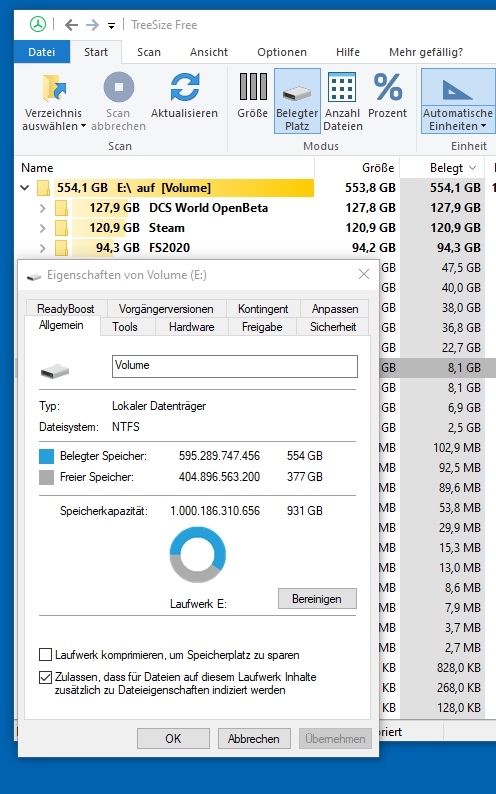This screenshot has height=794, width=496.
Task: Click the FS2020 folder icon
Action: point(61,248)
